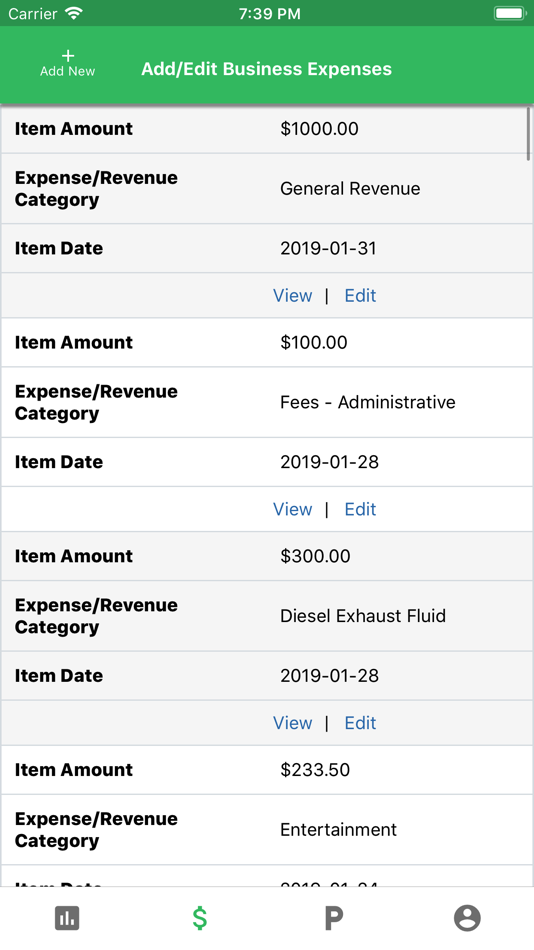Tap the battery indicator in status bar
Screen dimensions: 534x950
(x=510, y=13)
